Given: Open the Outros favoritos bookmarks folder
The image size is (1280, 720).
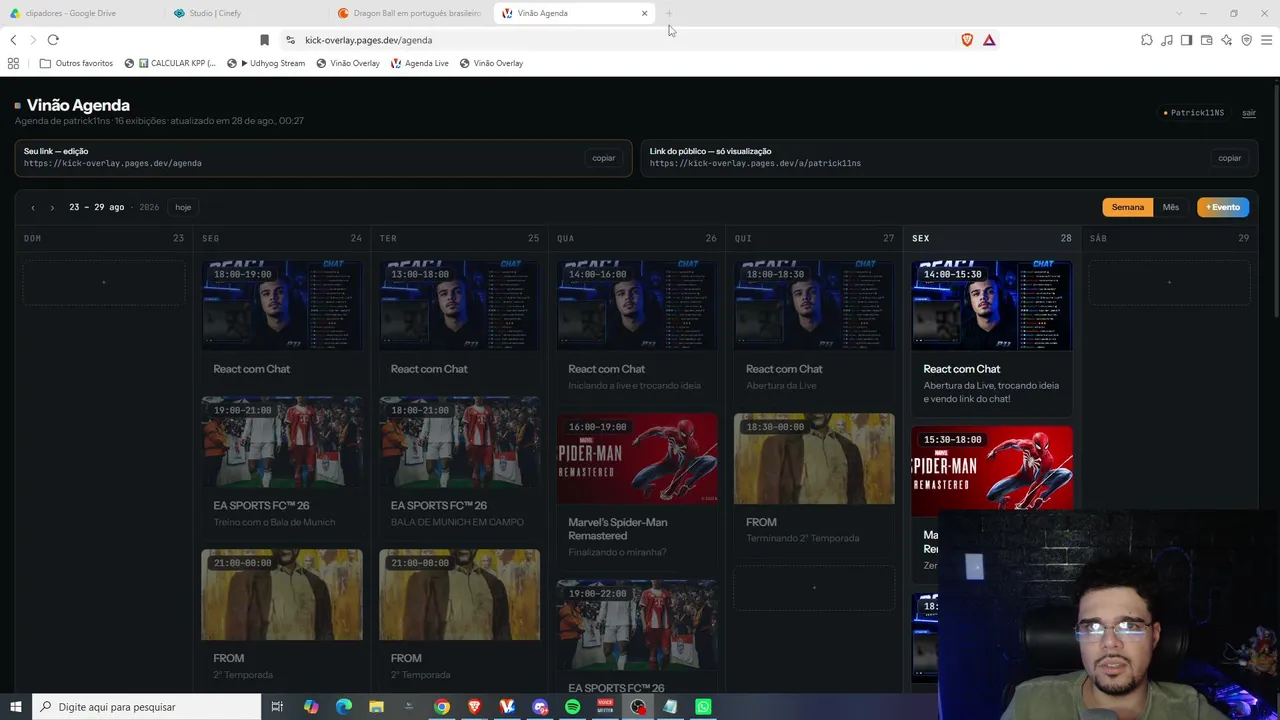Looking at the screenshot, I should 76,63.
